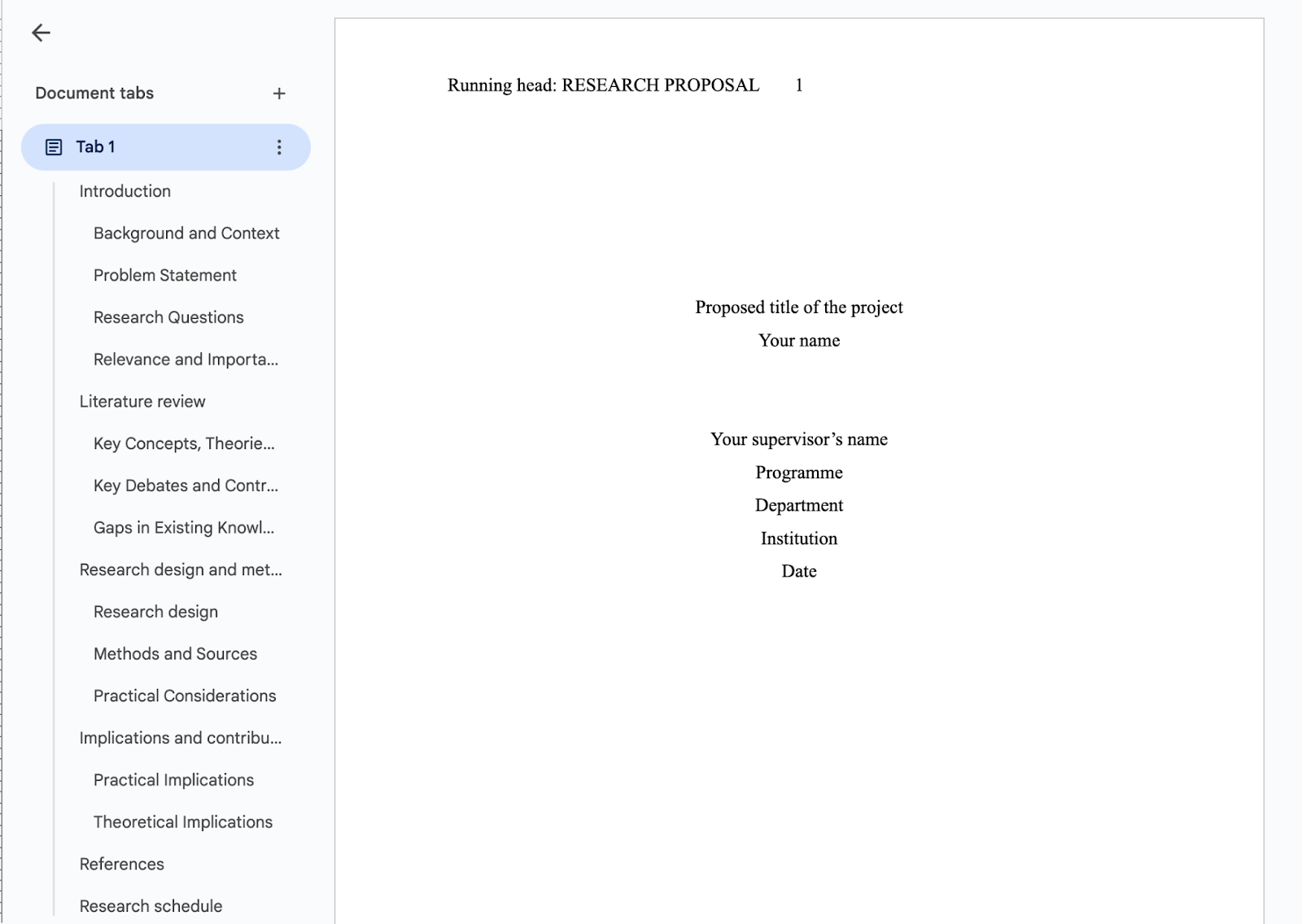The width and height of the screenshot is (1302, 924).
Task: Select Research design and methods heading
Action: point(181,569)
